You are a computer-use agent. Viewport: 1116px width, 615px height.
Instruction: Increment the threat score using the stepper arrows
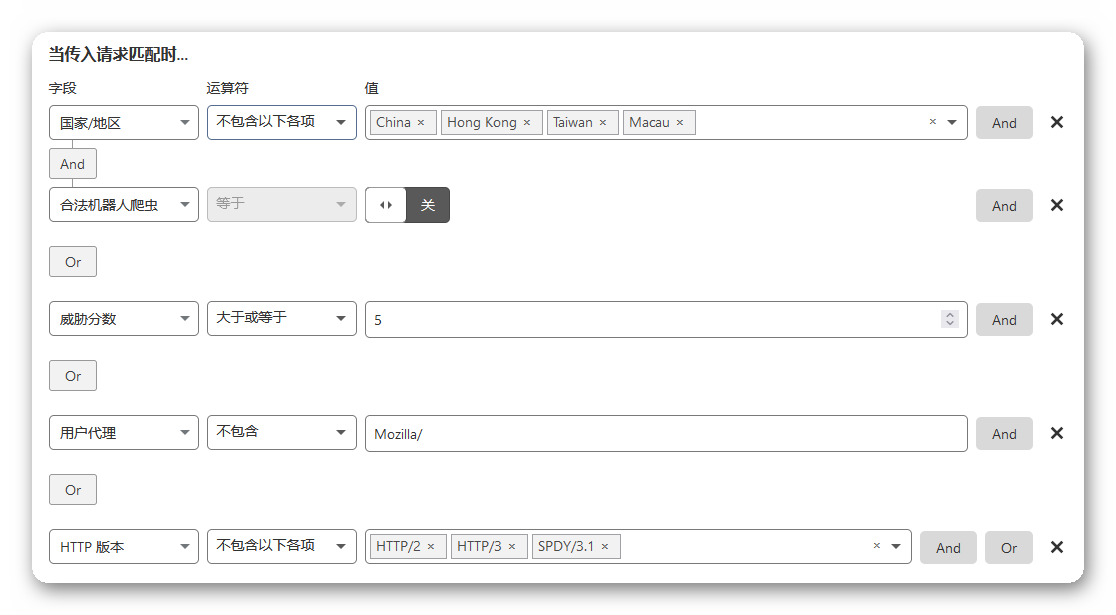pyautogui.click(x=949, y=315)
